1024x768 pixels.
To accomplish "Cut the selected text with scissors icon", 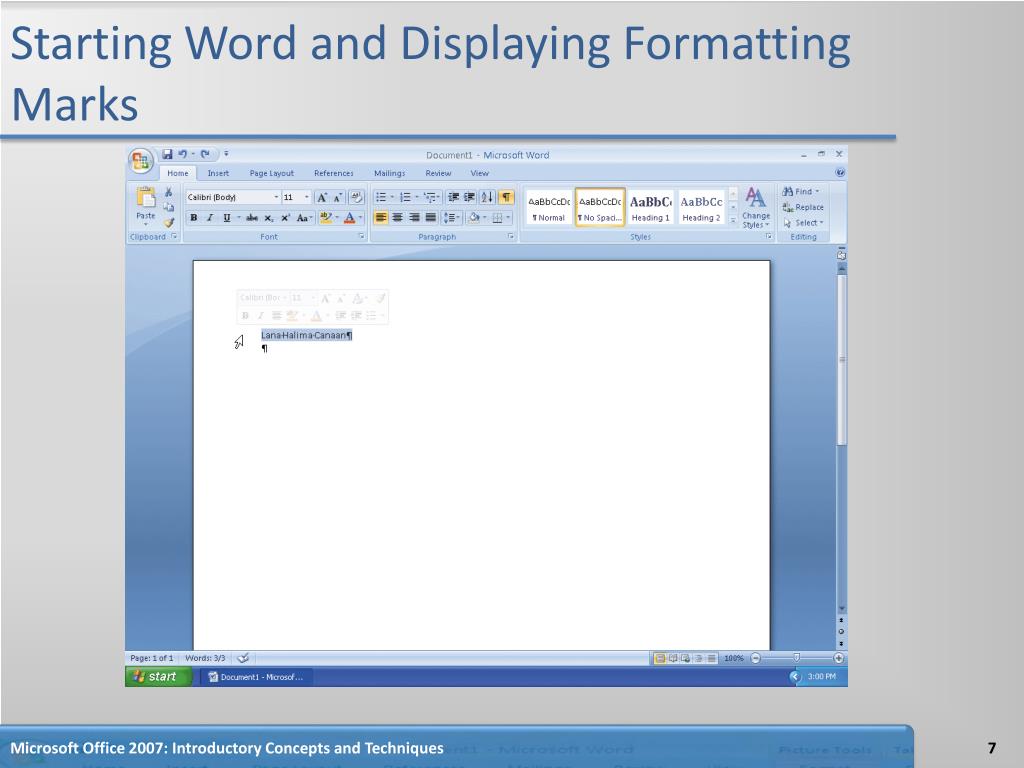I will (x=168, y=192).
